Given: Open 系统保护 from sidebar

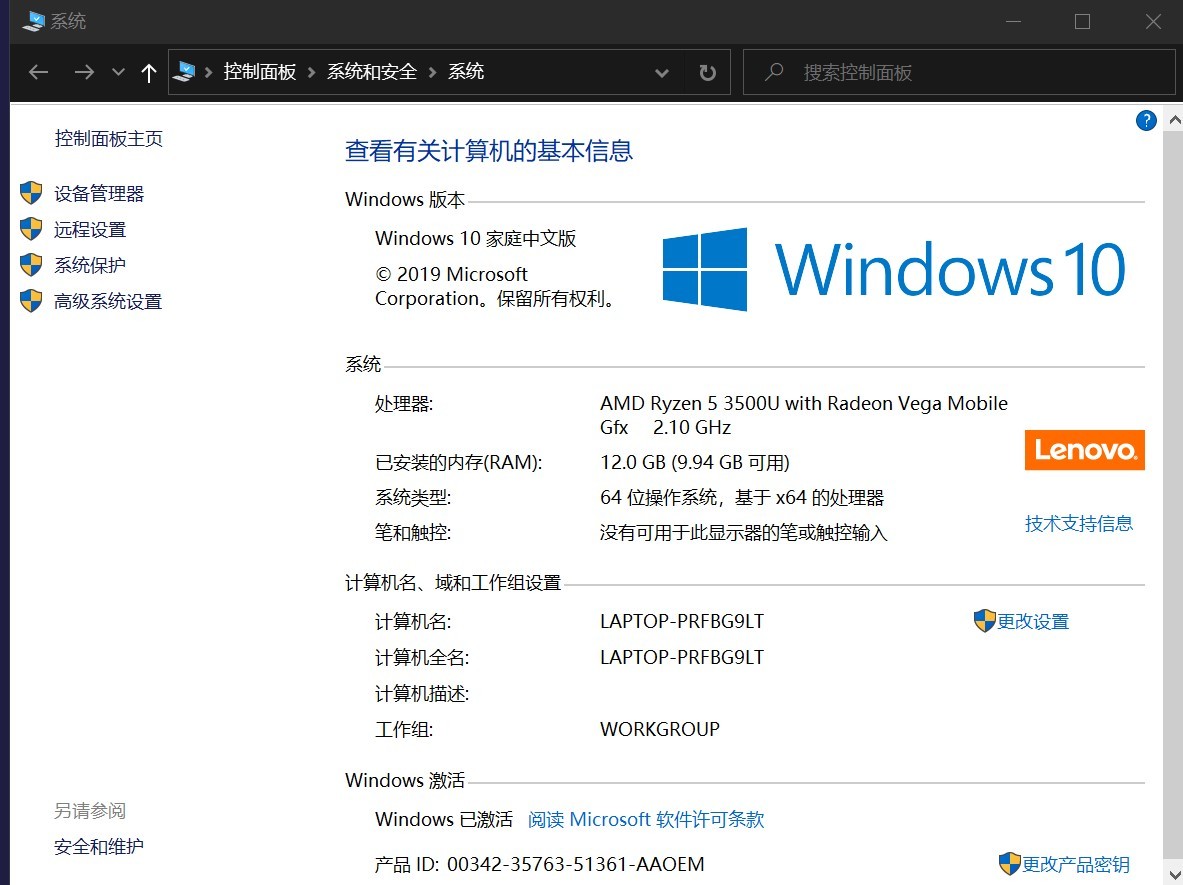Looking at the screenshot, I should (x=90, y=266).
